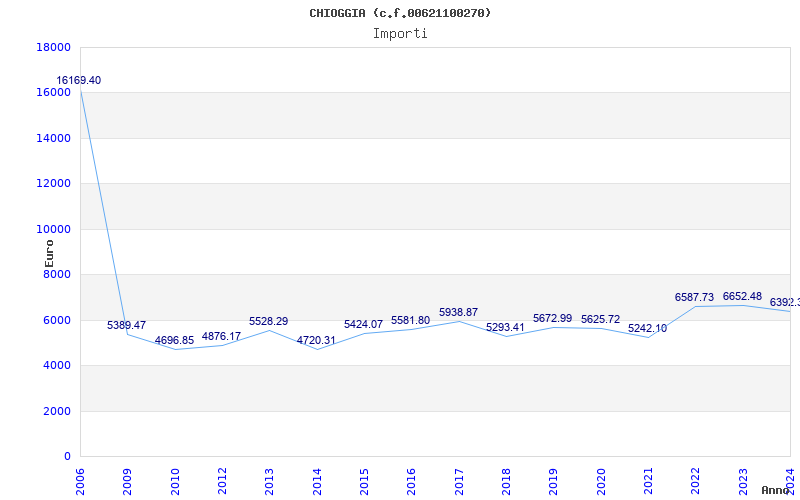Click the 2014 year label
800x500 pixels.
pyautogui.click(x=317, y=481)
